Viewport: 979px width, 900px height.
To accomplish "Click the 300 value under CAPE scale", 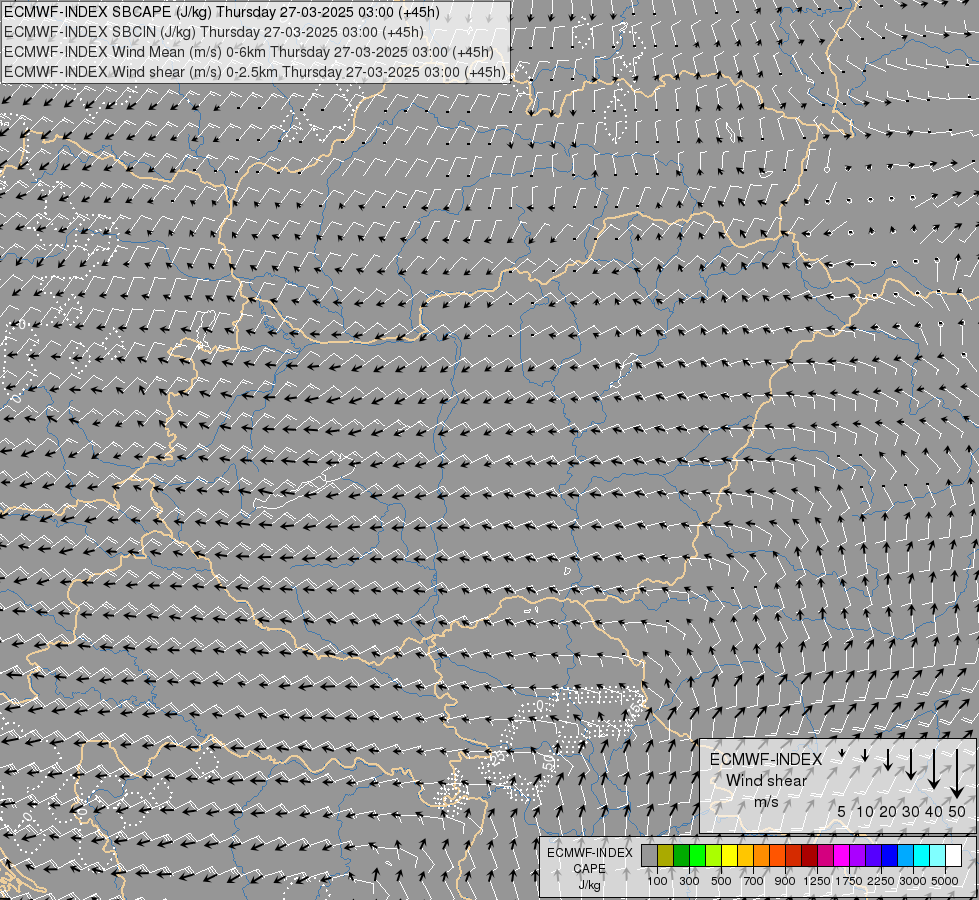I will (689, 881).
